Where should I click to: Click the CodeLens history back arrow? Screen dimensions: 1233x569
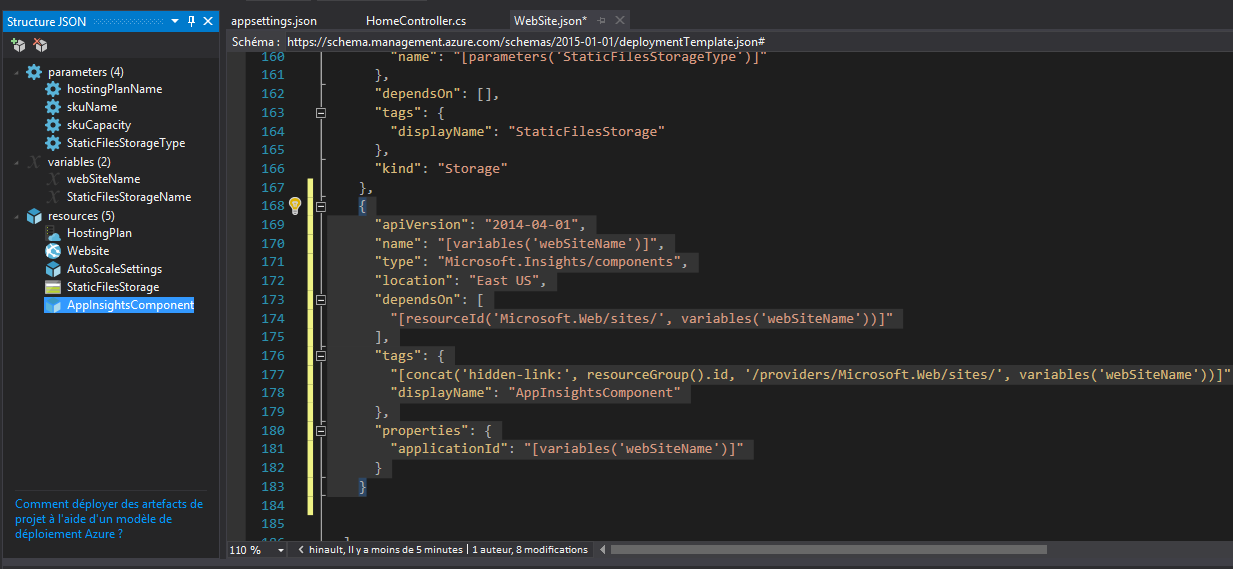point(301,550)
